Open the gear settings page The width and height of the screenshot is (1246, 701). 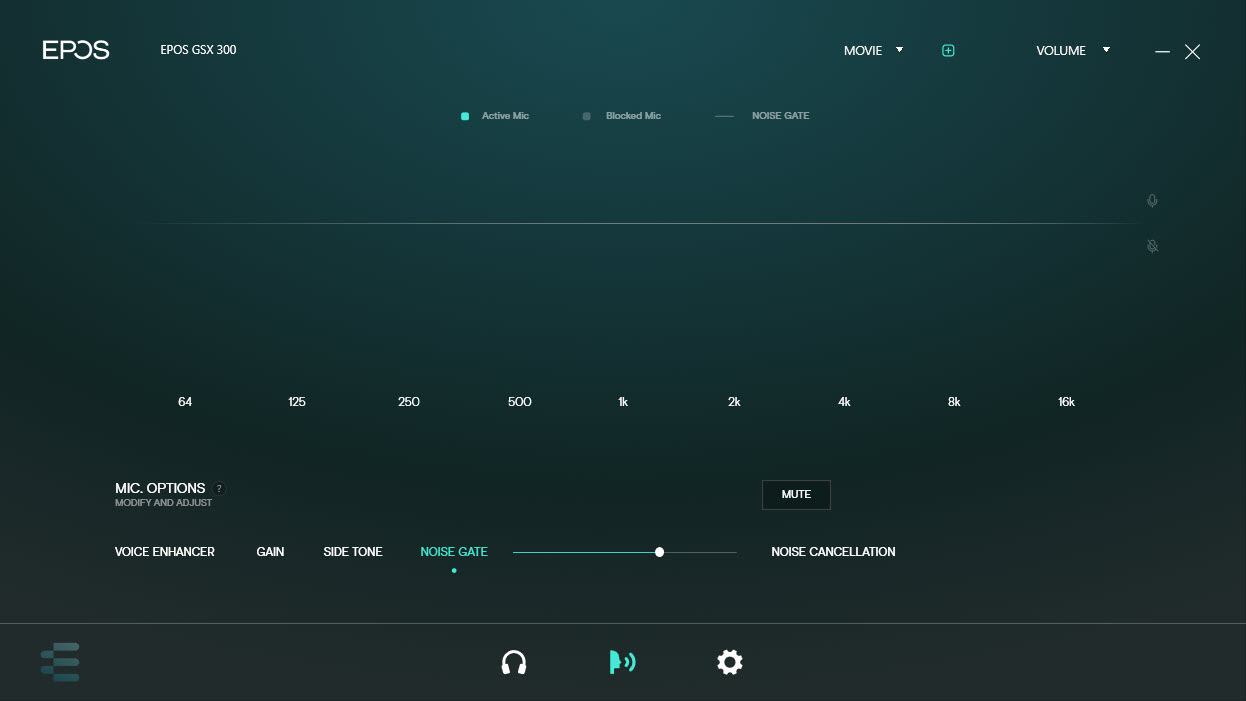pos(730,662)
